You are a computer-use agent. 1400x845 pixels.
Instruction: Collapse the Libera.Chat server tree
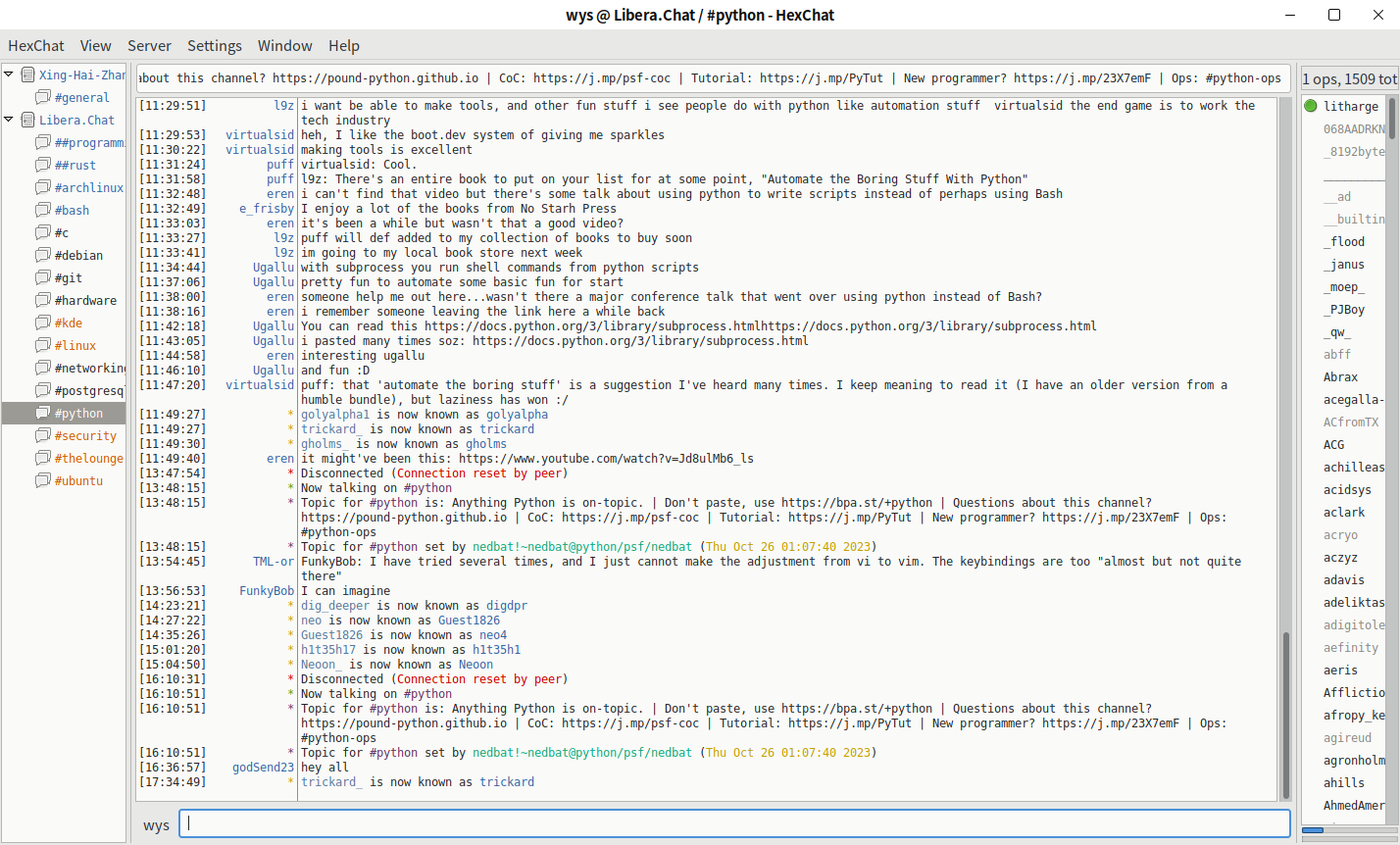pos(9,120)
